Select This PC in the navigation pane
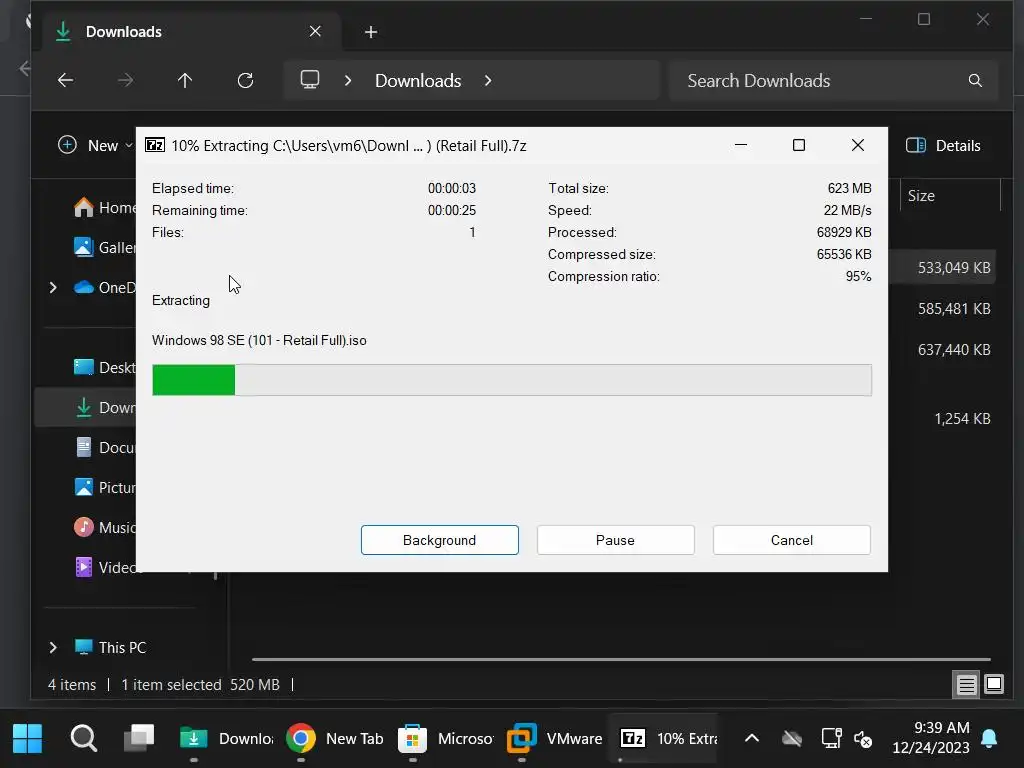This screenshot has height=768, width=1024. 110,647
